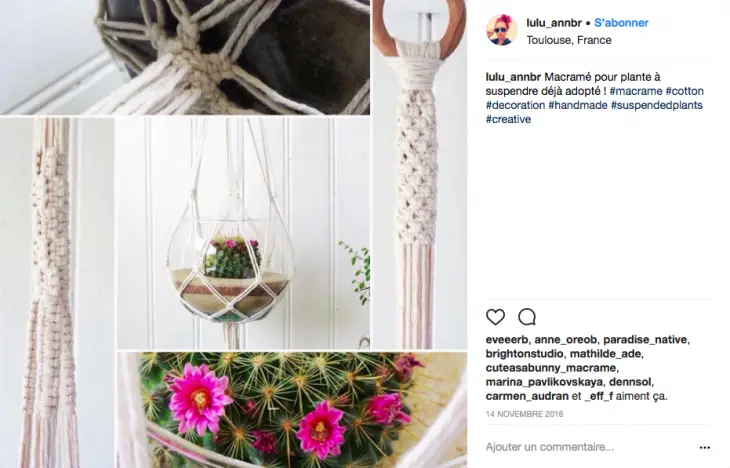This screenshot has width=730, height=468.
Task: Open the #decoration hashtag
Action: click(515, 105)
